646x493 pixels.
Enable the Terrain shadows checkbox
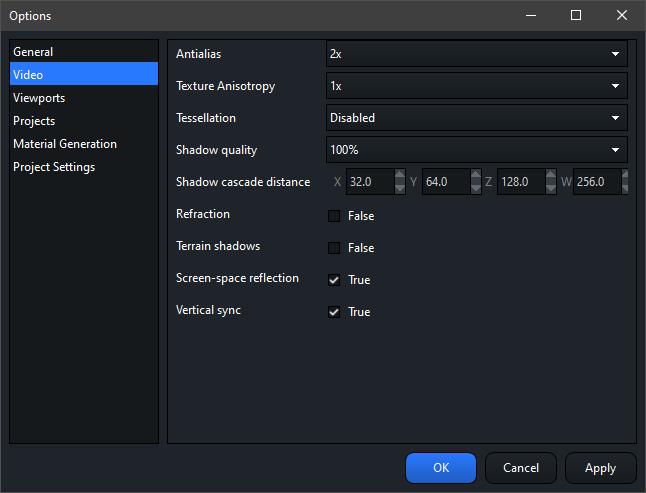coord(334,248)
